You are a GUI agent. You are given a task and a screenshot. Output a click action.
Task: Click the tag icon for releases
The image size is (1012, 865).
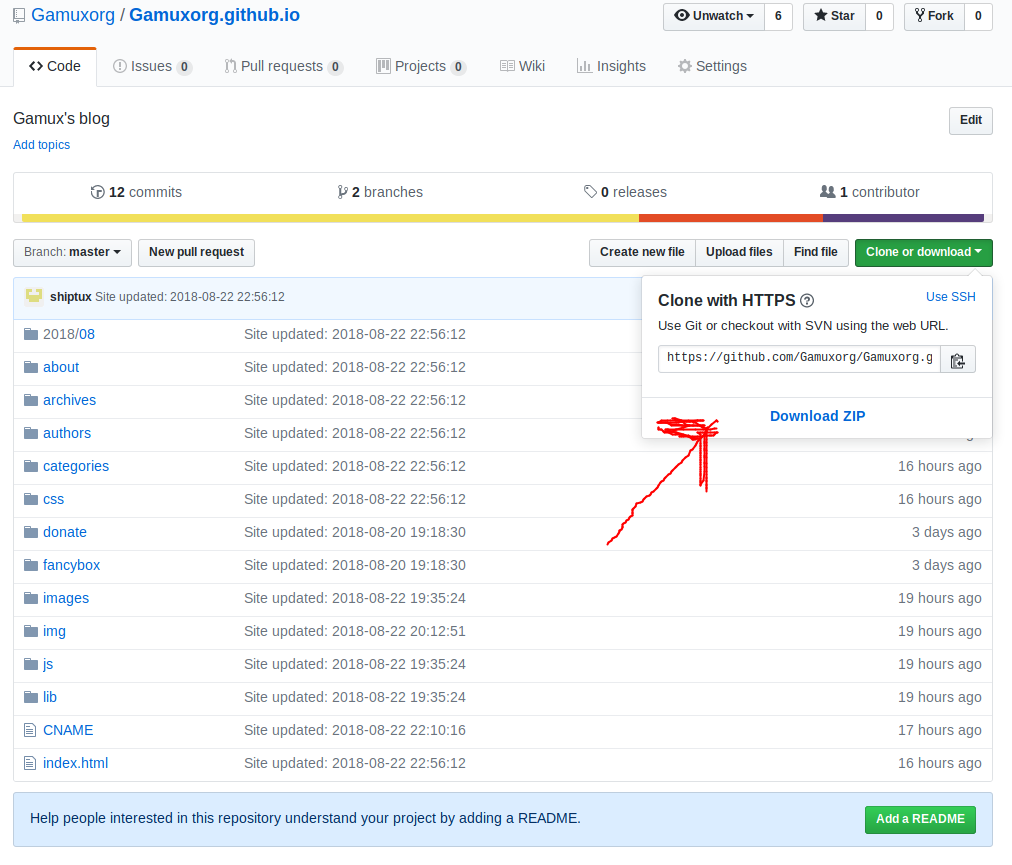[x=590, y=192]
